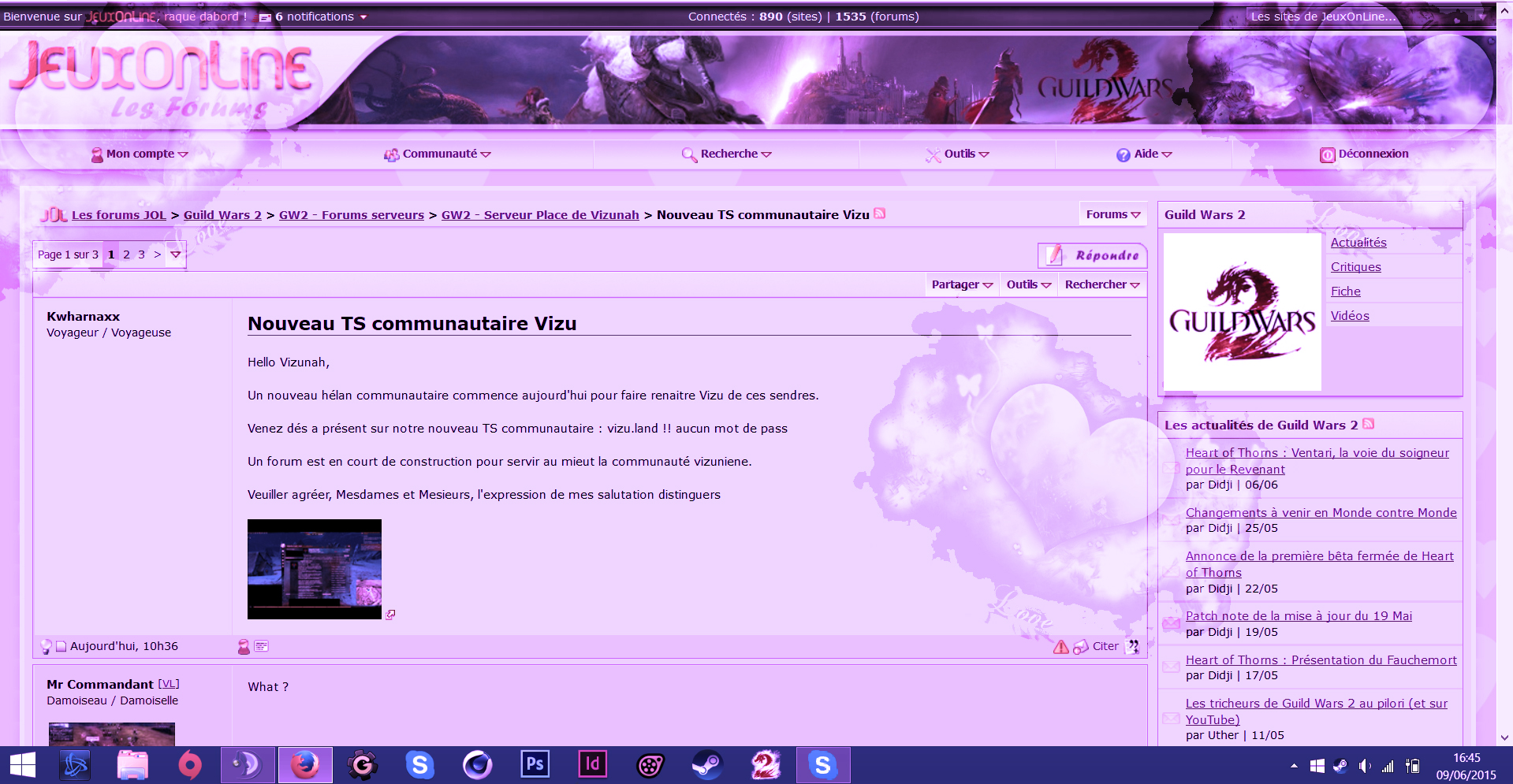The height and width of the screenshot is (784, 1513).
Task: Open File Explorer from the taskbar
Action: coord(132,765)
